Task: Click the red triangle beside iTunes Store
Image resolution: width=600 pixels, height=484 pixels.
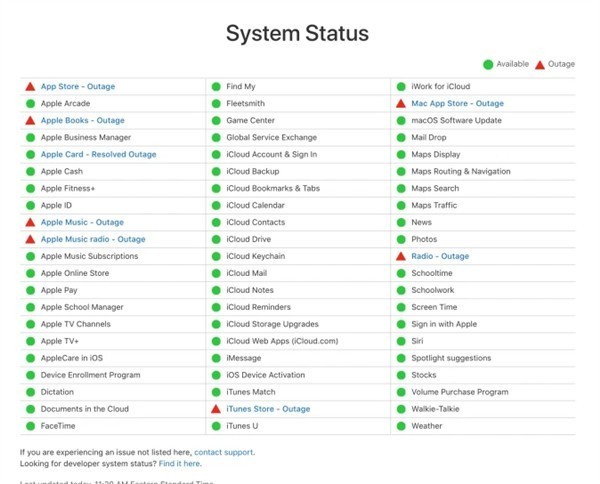Action: click(216, 409)
